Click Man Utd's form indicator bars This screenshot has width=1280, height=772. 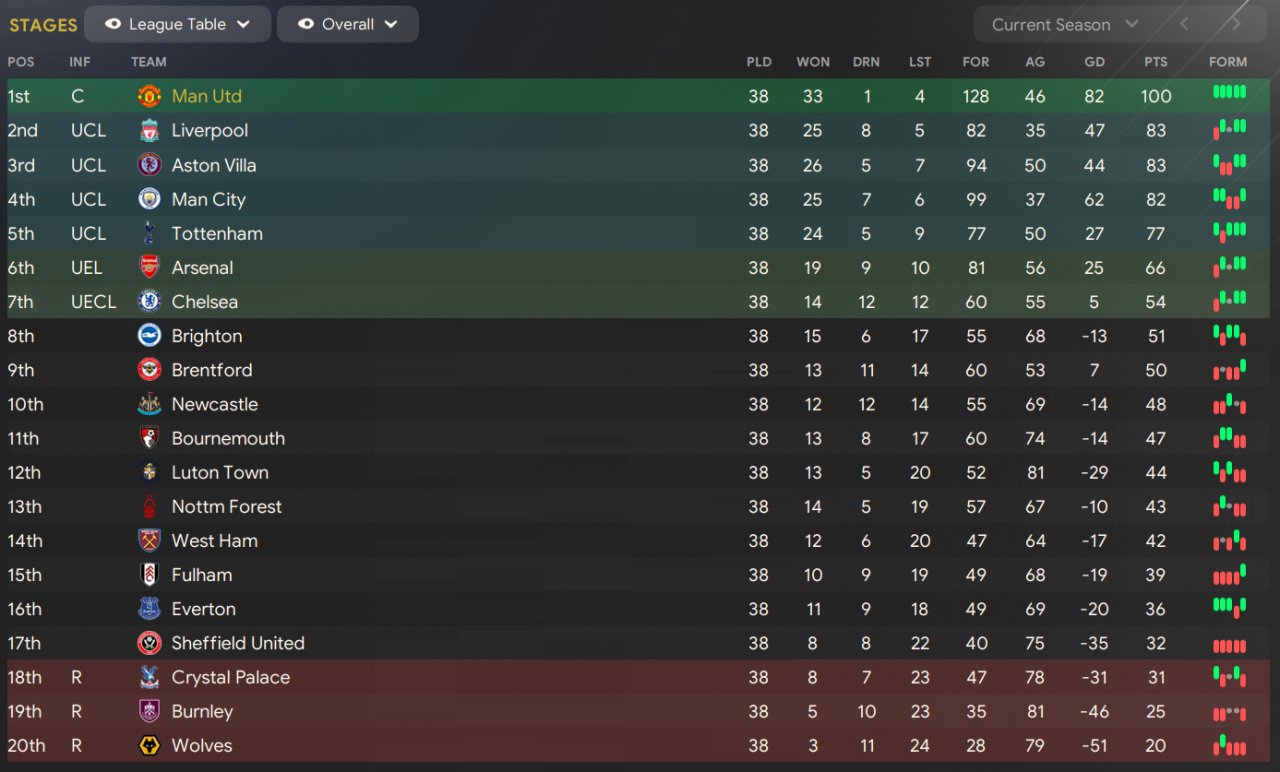[x=1229, y=93]
